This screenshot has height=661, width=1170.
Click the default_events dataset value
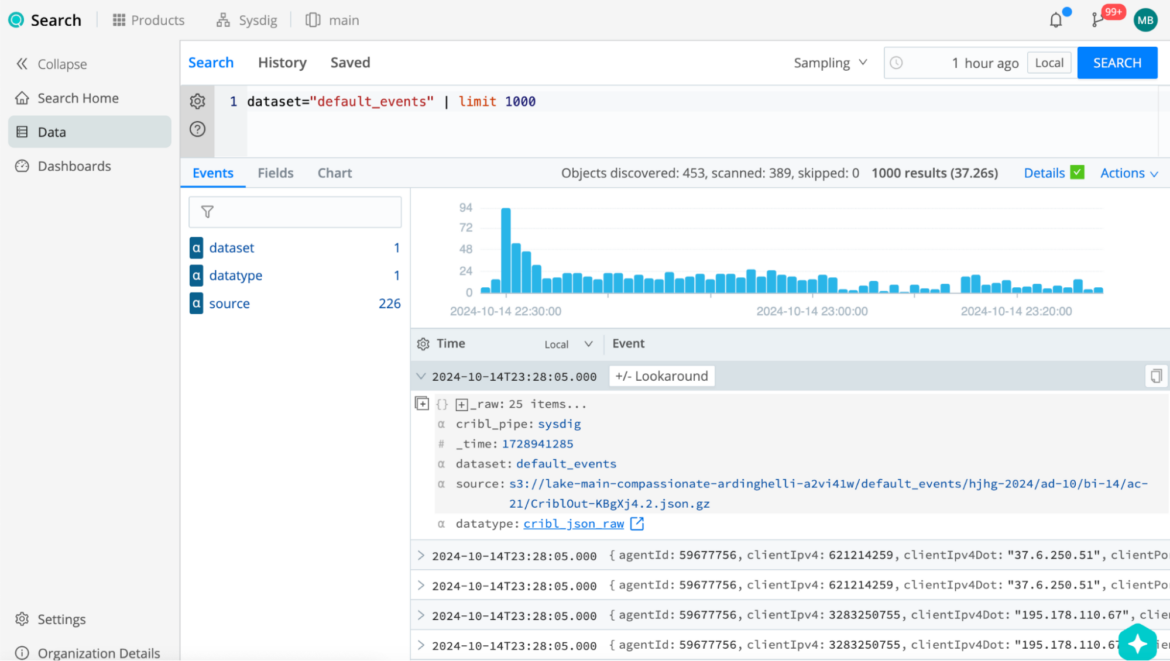566,464
